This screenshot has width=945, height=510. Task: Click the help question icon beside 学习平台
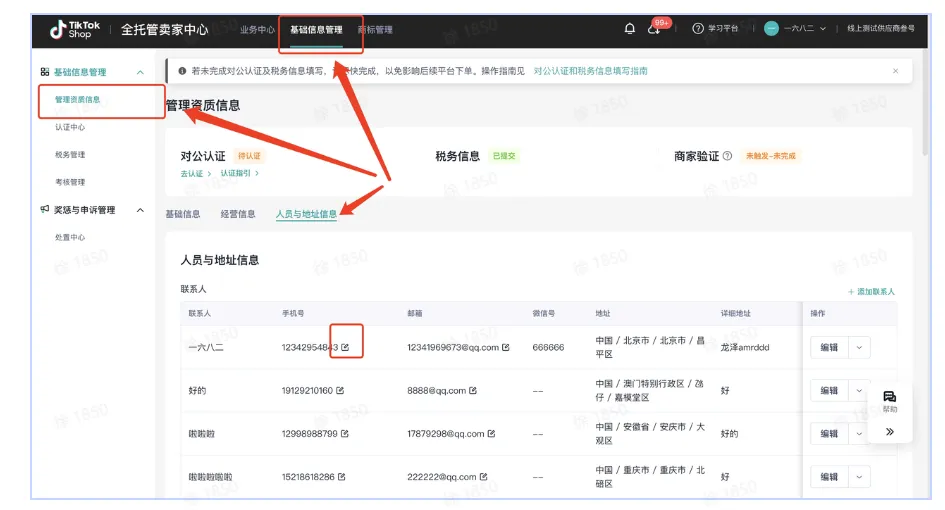pos(698,28)
